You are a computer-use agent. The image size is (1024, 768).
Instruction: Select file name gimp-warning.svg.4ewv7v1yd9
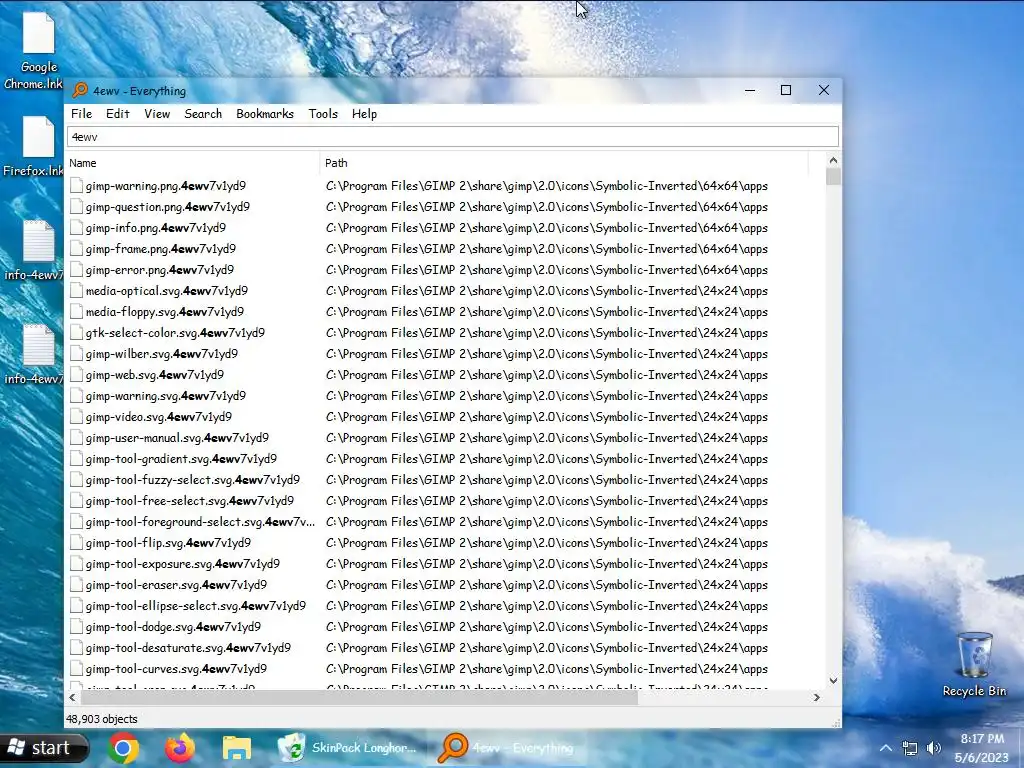[166, 396]
